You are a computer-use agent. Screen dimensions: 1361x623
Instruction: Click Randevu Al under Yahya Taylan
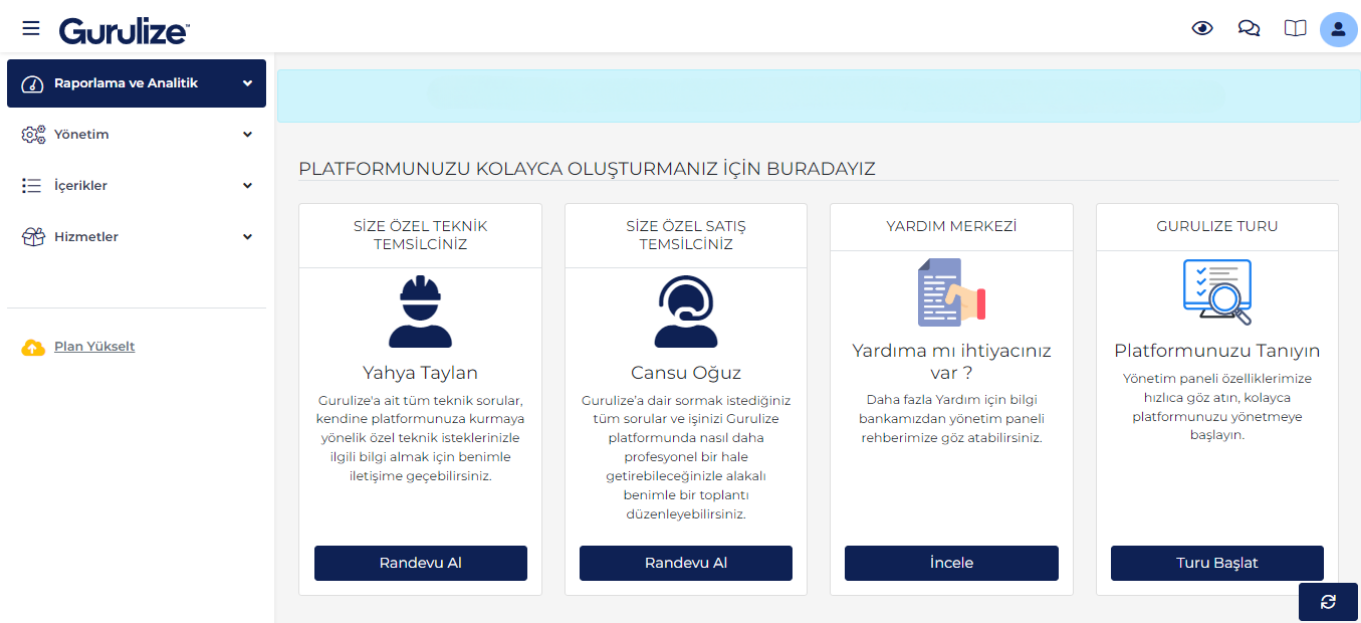(x=420, y=563)
